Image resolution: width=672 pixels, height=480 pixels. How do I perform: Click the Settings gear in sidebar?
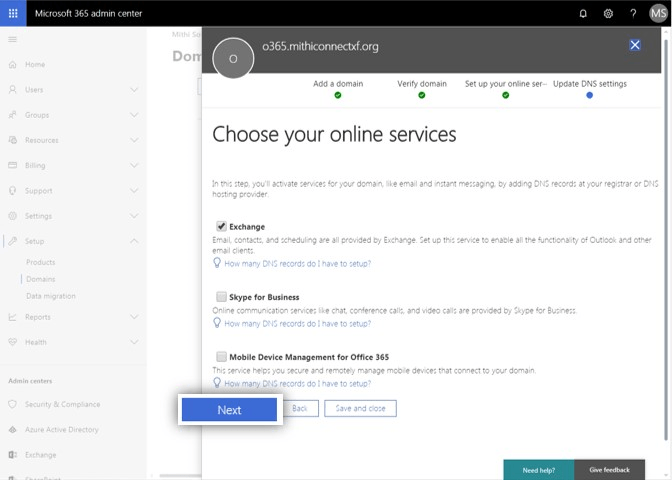pyautogui.click(x=12, y=216)
